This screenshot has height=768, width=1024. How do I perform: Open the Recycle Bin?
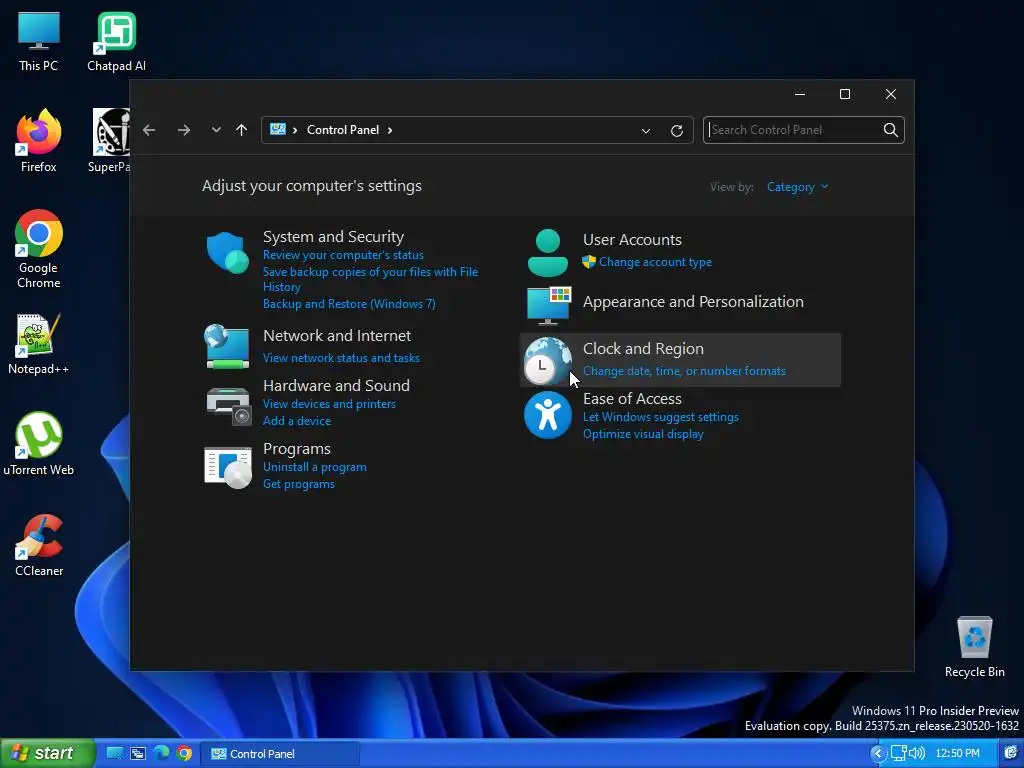click(974, 647)
